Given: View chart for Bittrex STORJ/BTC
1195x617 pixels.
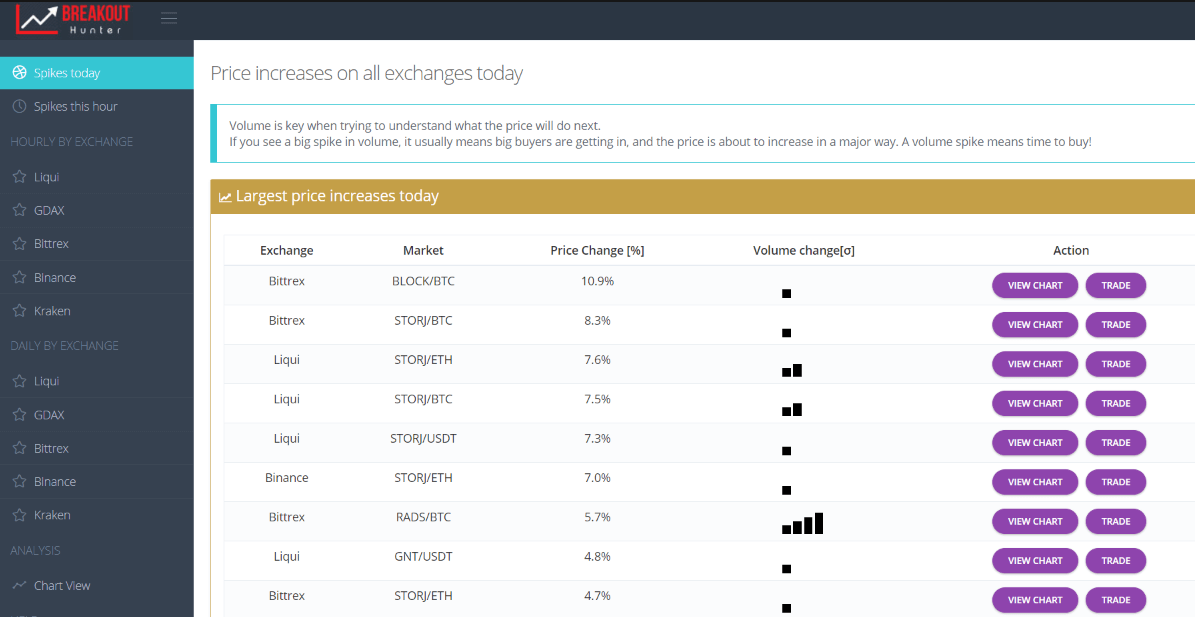Looking at the screenshot, I should point(1035,324).
